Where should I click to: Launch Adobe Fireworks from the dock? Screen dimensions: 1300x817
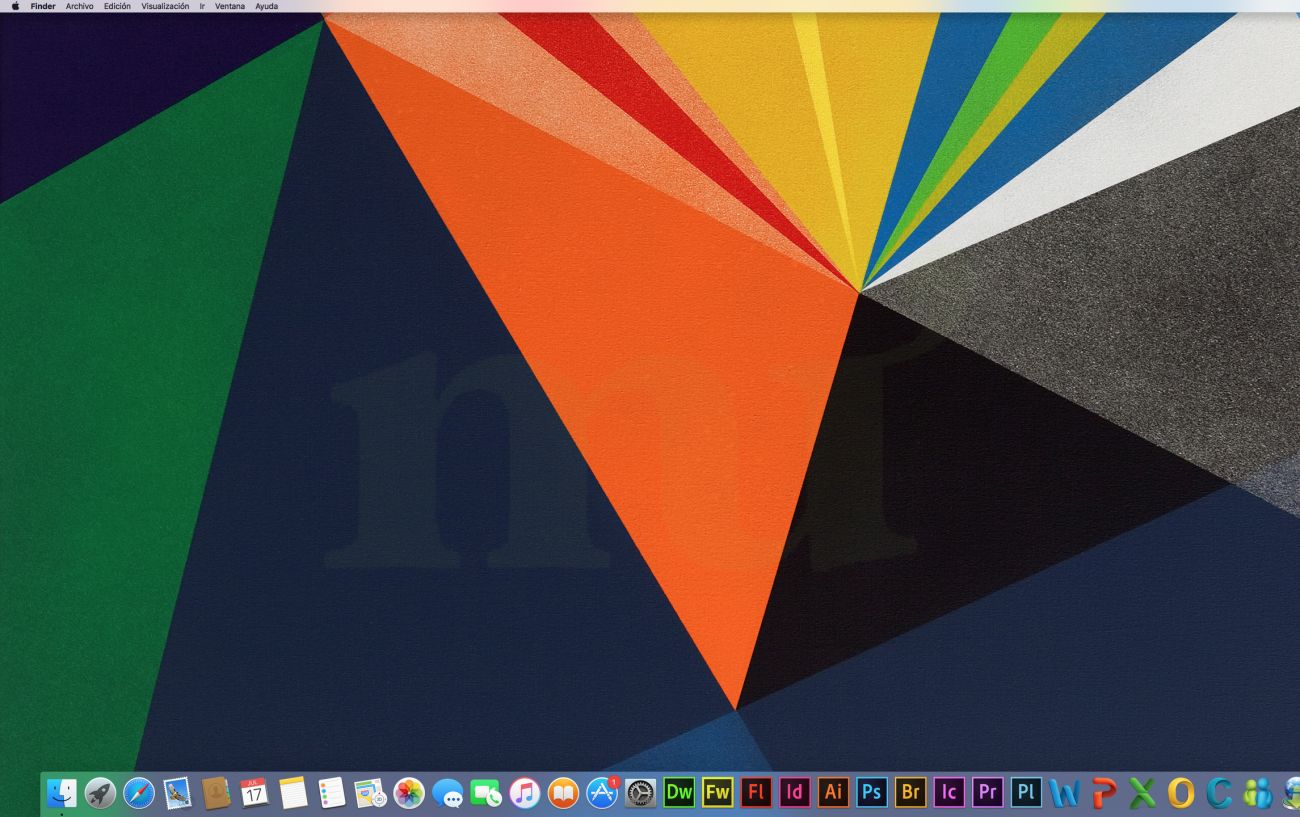coord(717,793)
